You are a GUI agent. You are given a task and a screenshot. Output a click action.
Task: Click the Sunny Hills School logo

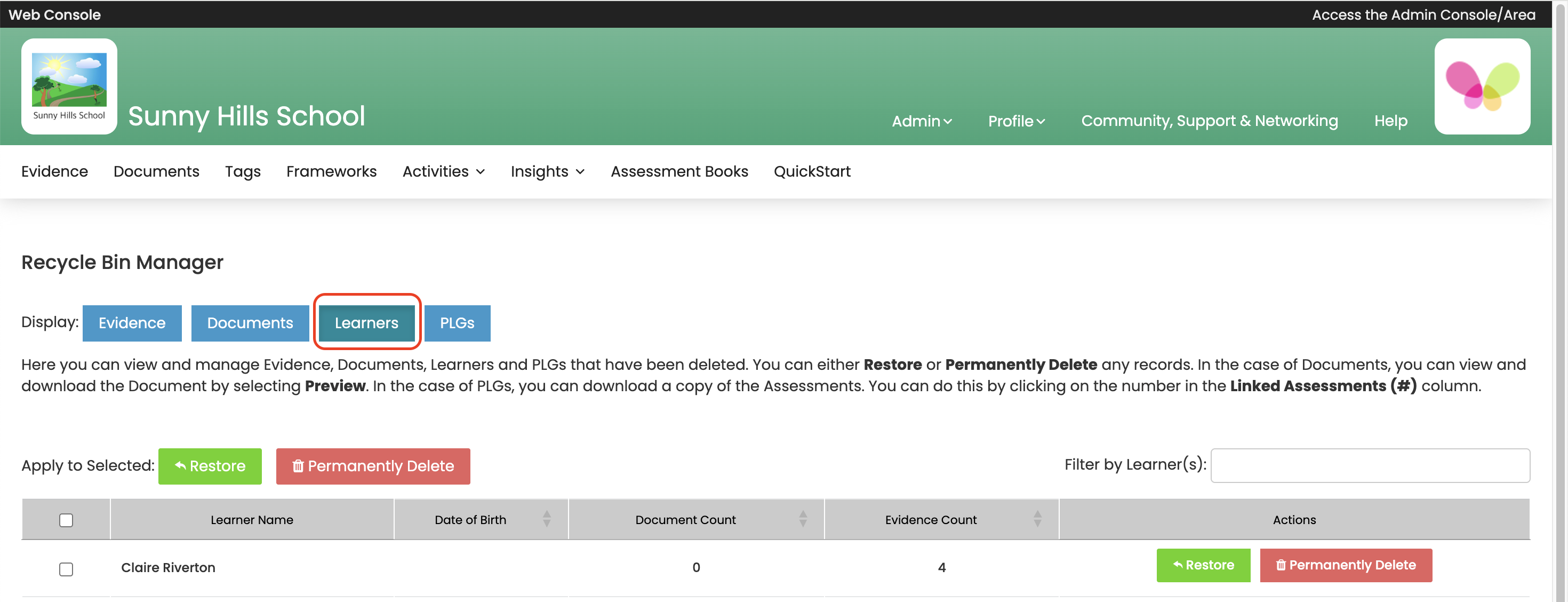point(69,86)
